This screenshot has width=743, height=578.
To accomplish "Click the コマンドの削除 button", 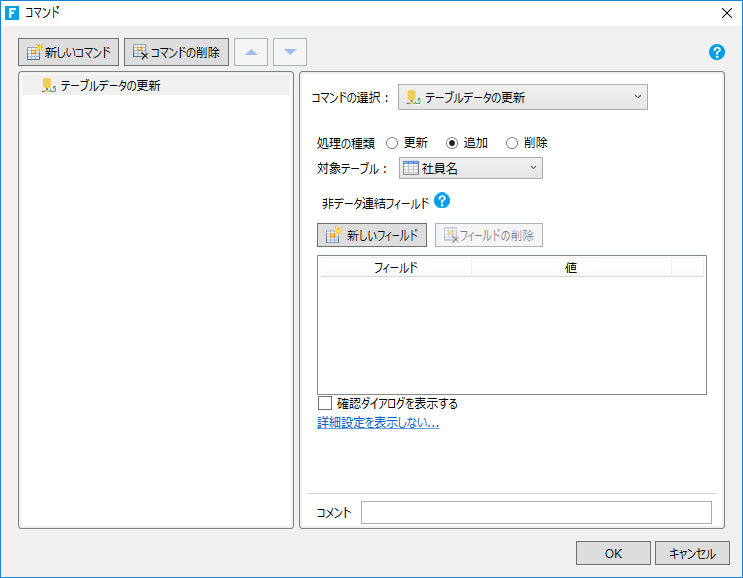I will point(176,52).
